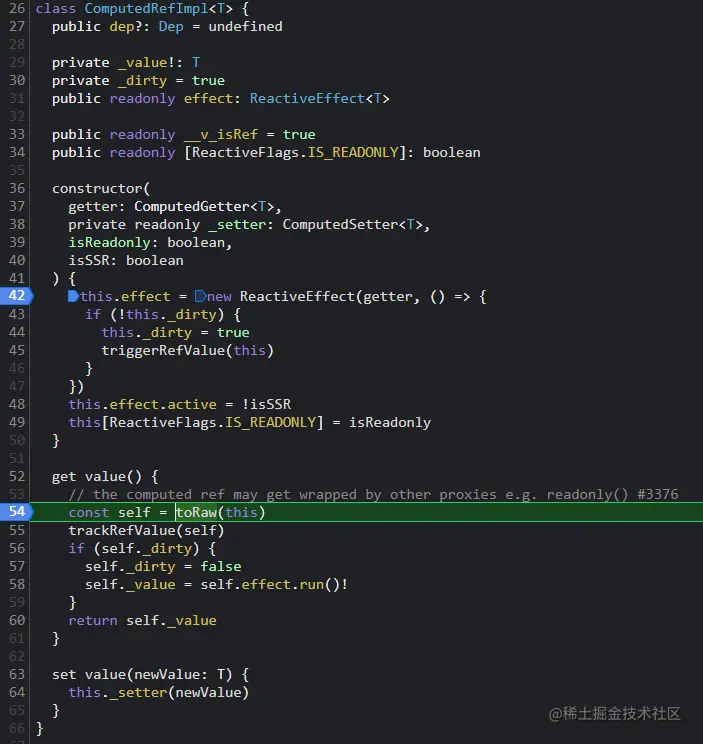Viewport: 703px width, 744px height.
Task: Click 'this._setter(newValue)' on line 64
Action: 158,693
